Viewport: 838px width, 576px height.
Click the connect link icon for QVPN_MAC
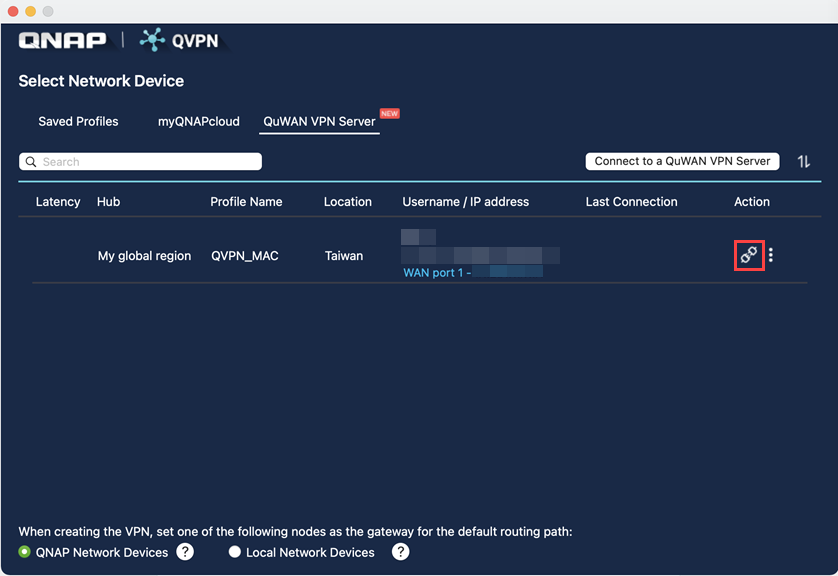tap(749, 255)
